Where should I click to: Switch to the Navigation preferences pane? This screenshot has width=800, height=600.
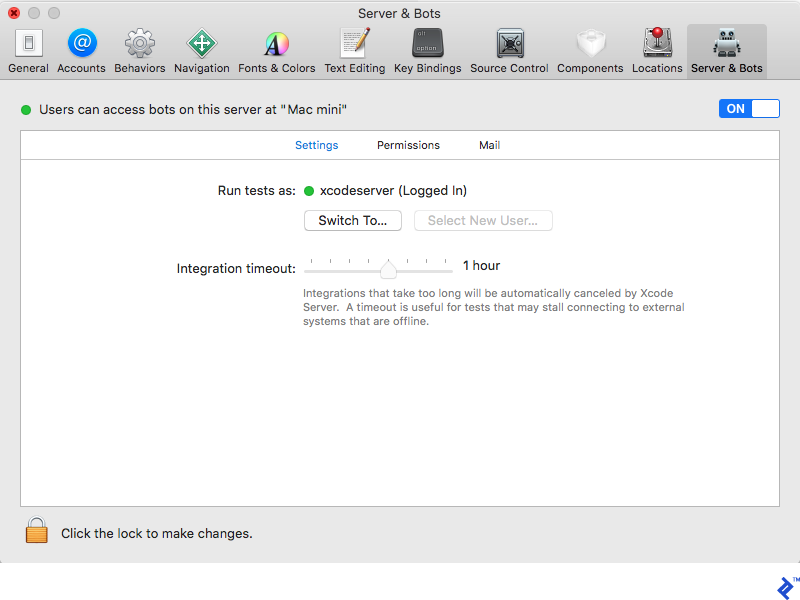(201, 45)
